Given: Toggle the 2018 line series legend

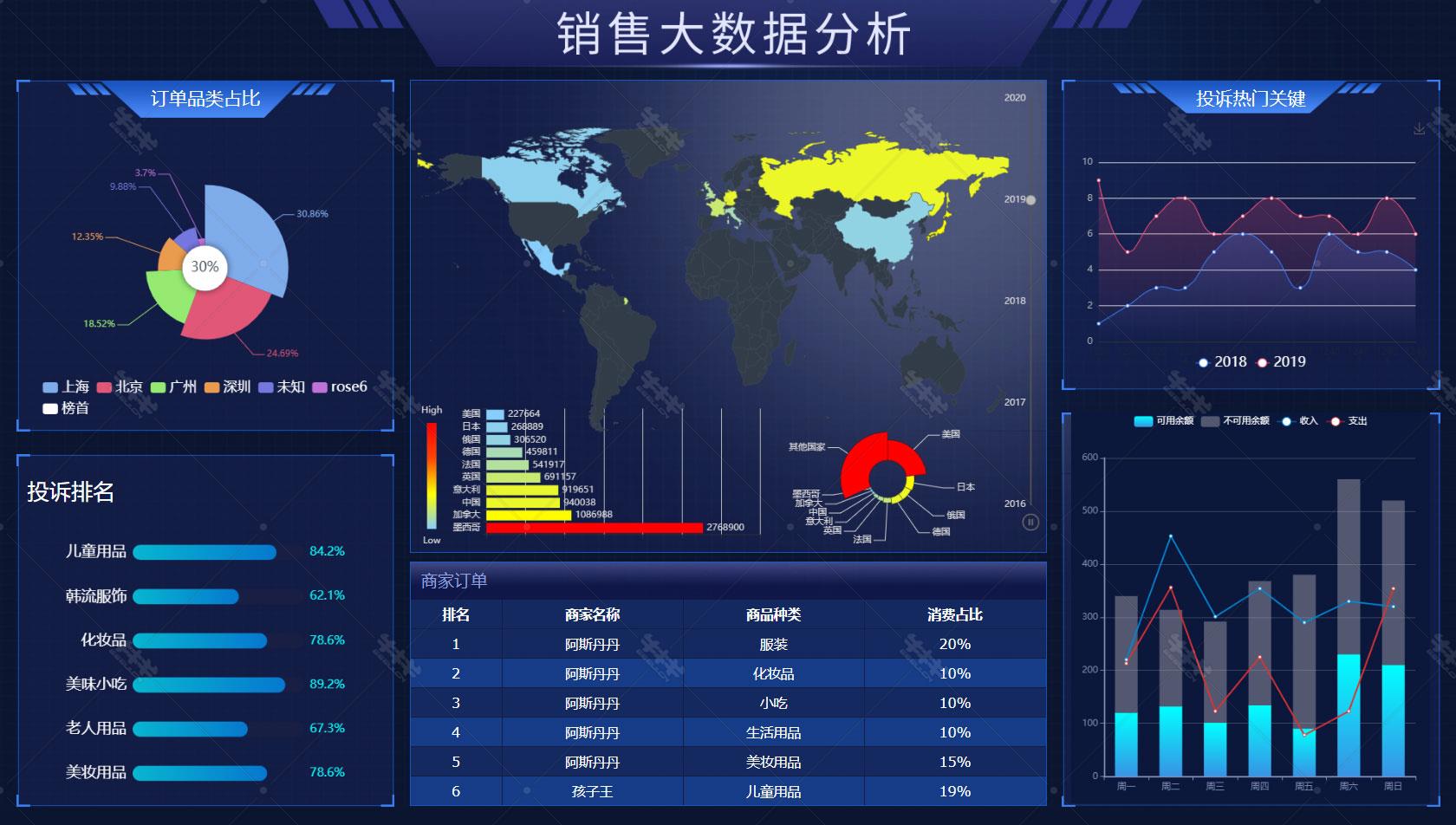Looking at the screenshot, I should point(1221,362).
